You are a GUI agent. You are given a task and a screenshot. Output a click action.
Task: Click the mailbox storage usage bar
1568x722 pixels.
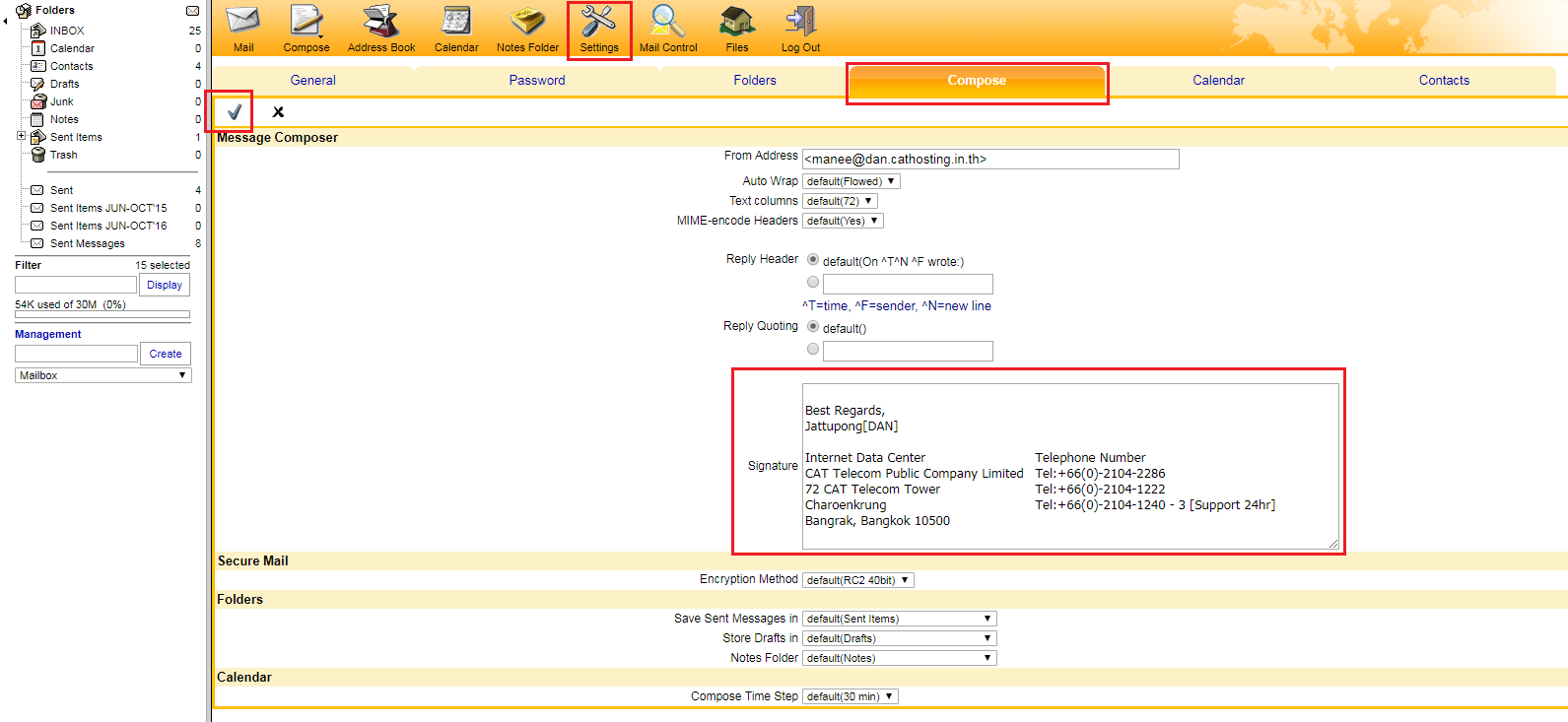tap(102, 315)
